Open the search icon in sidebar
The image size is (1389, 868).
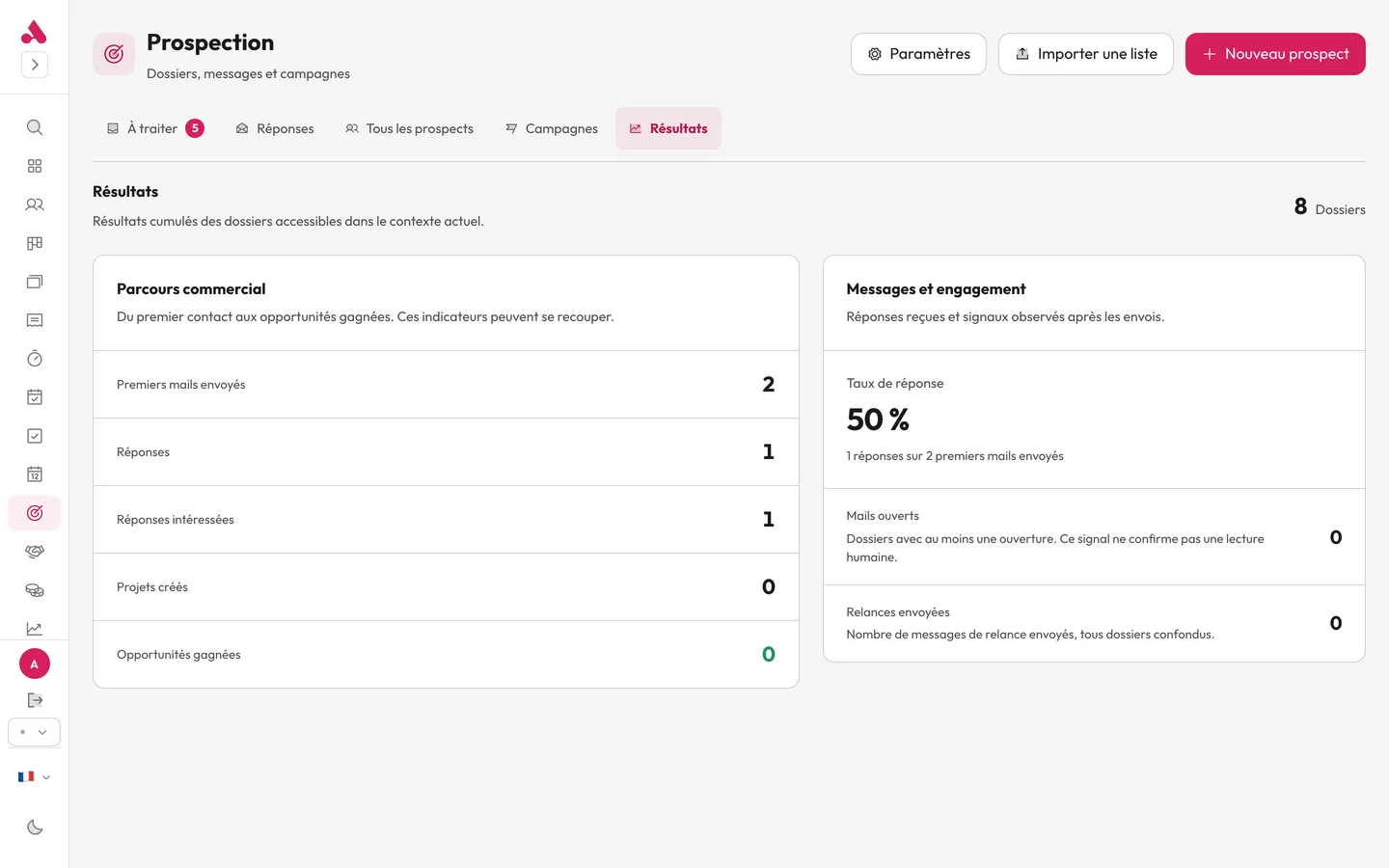(x=35, y=127)
